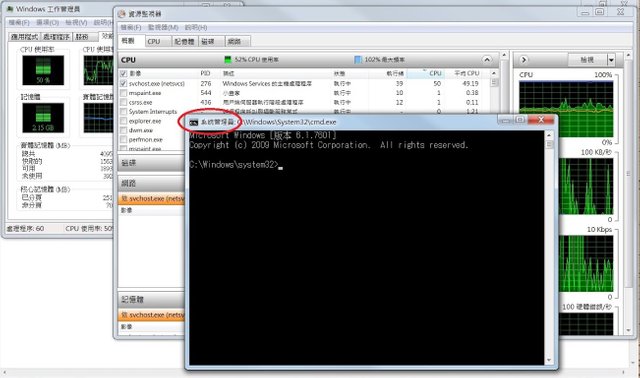The width and height of the screenshot is (640, 378).
Task: Uncheck svchost.exe (netsvcs) in the CPU list
Action: click(x=123, y=83)
